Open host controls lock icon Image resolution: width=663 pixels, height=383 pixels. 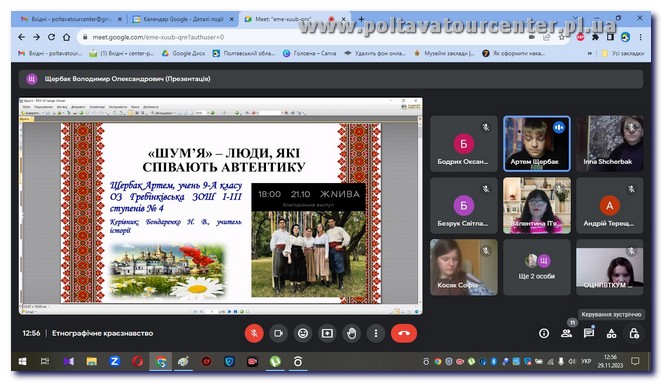(x=634, y=334)
